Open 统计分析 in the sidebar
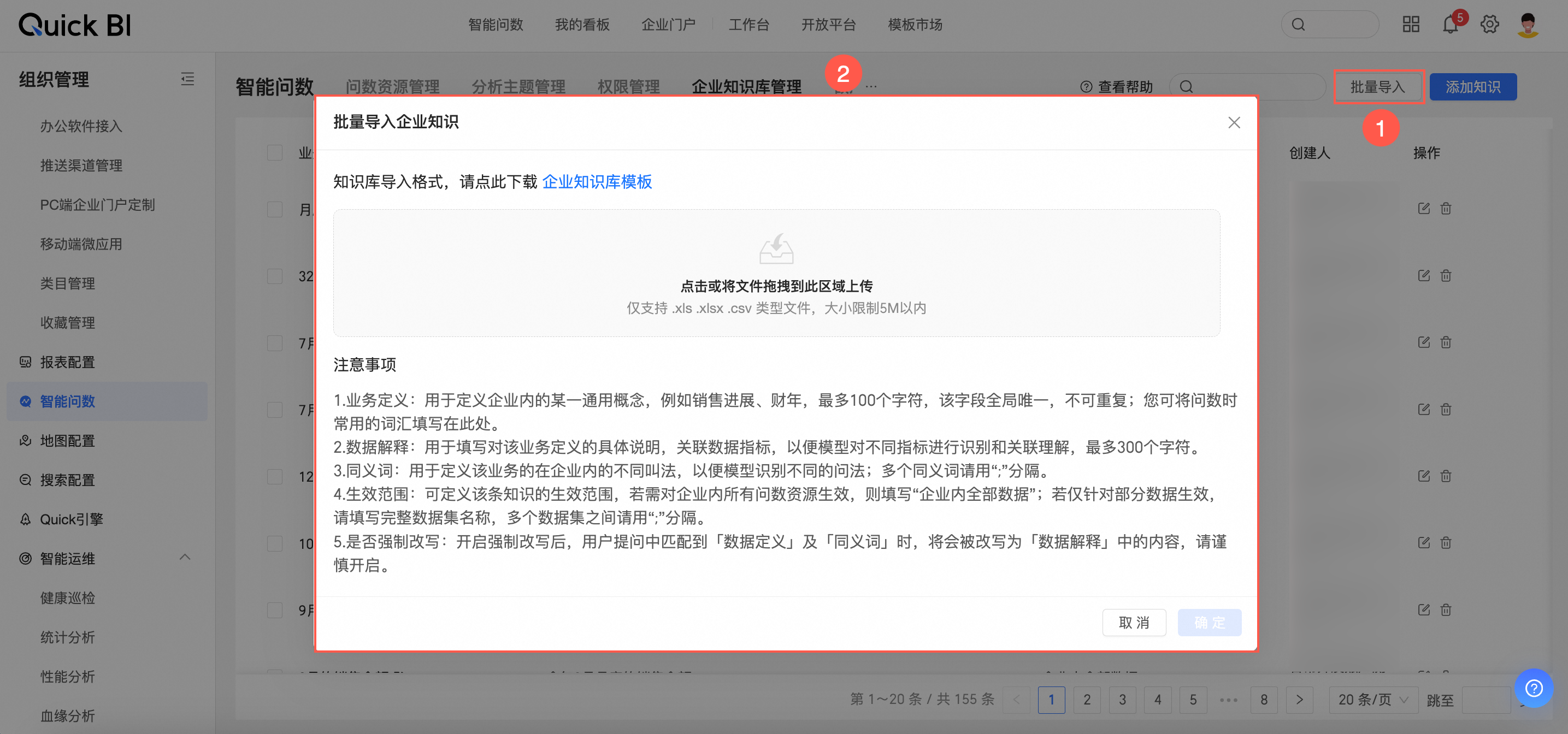1568x734 pixels. (68, 637)
